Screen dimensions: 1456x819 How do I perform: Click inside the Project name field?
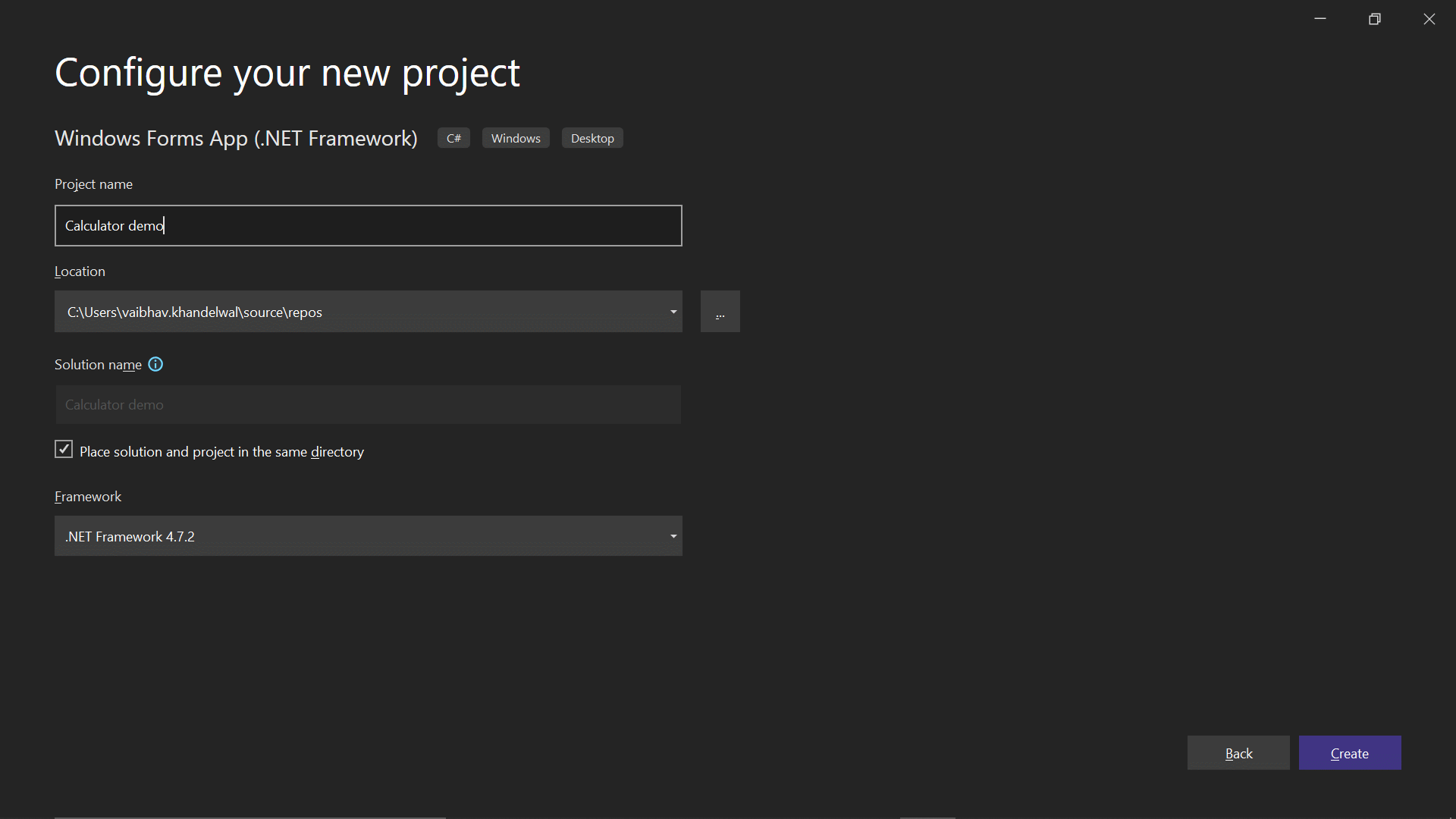coord(368,225)
